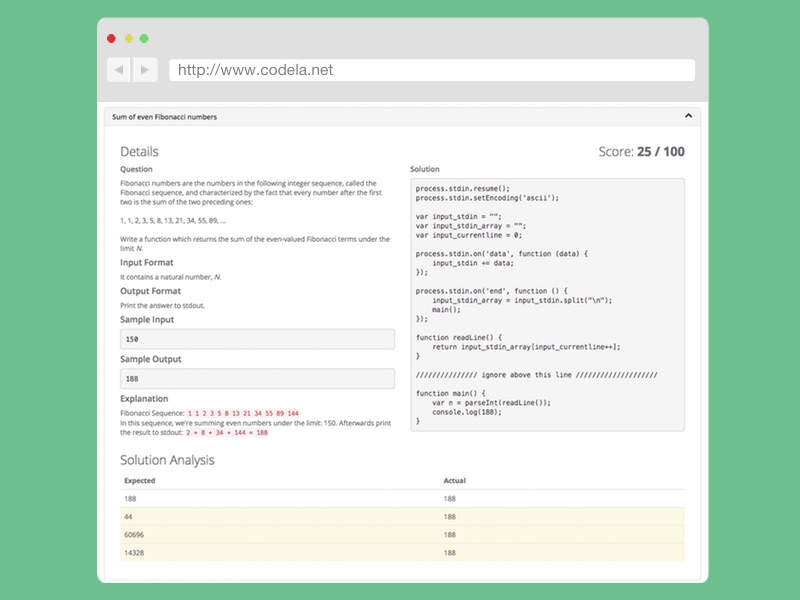This screenshot has width=800, height=600.
Task: Click the Explanation heading
Action: pos(144,398)
